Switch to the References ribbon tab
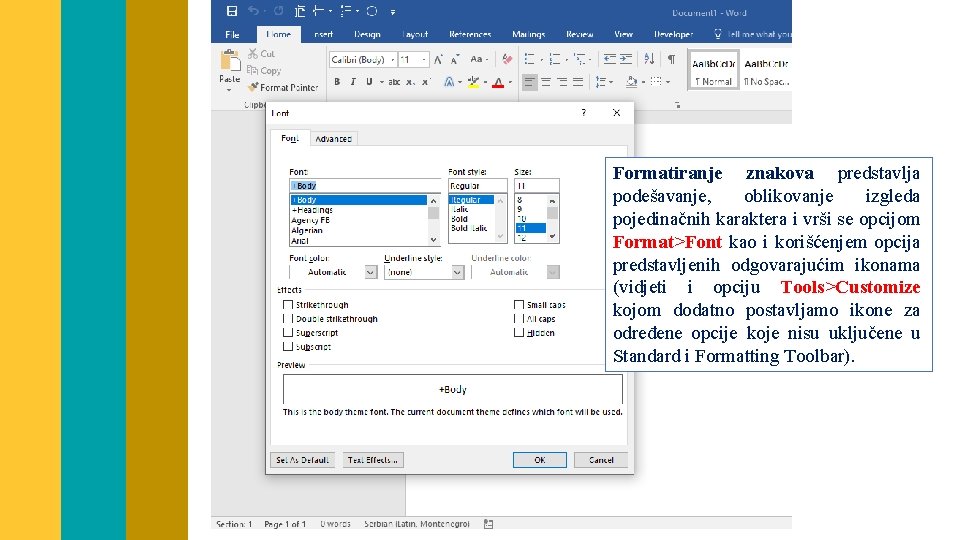 tap(470, 34)
